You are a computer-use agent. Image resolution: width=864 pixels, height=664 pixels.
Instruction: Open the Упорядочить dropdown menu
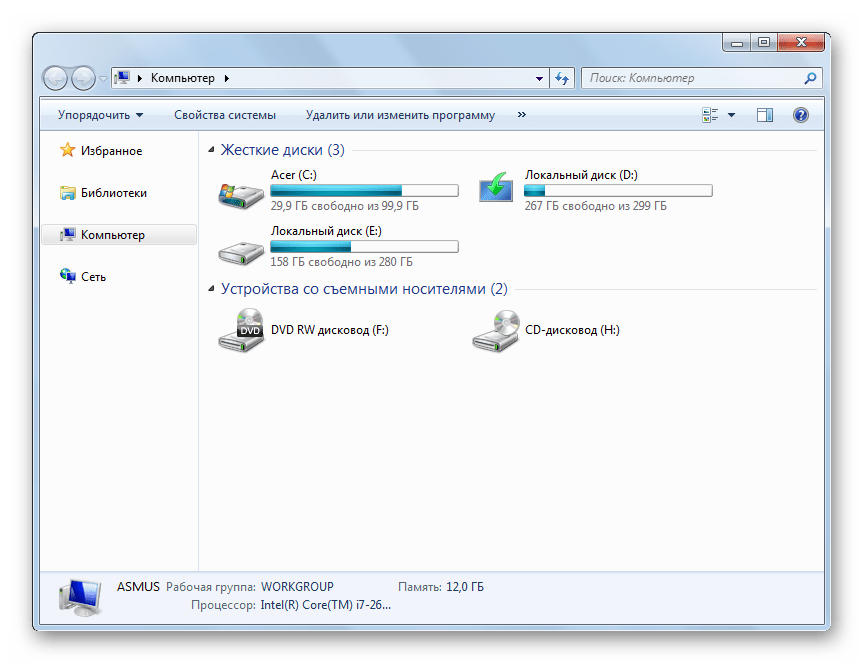pyautogui.click(x=100, y=115)
